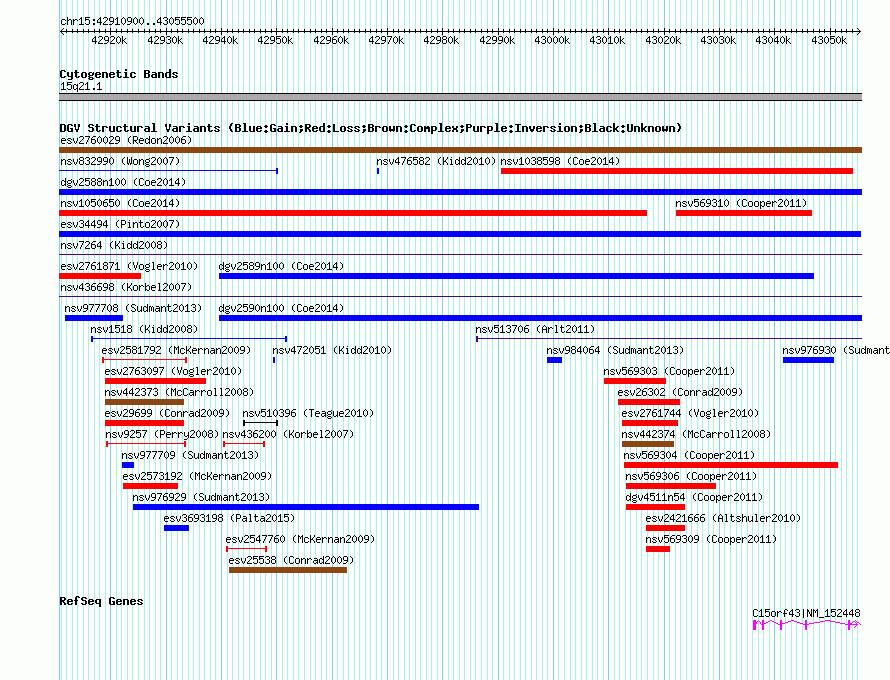Screen dimensions: 890x680
Task: Click the esv2573192 (McKernan2009) label
Action: click(197, 476)
